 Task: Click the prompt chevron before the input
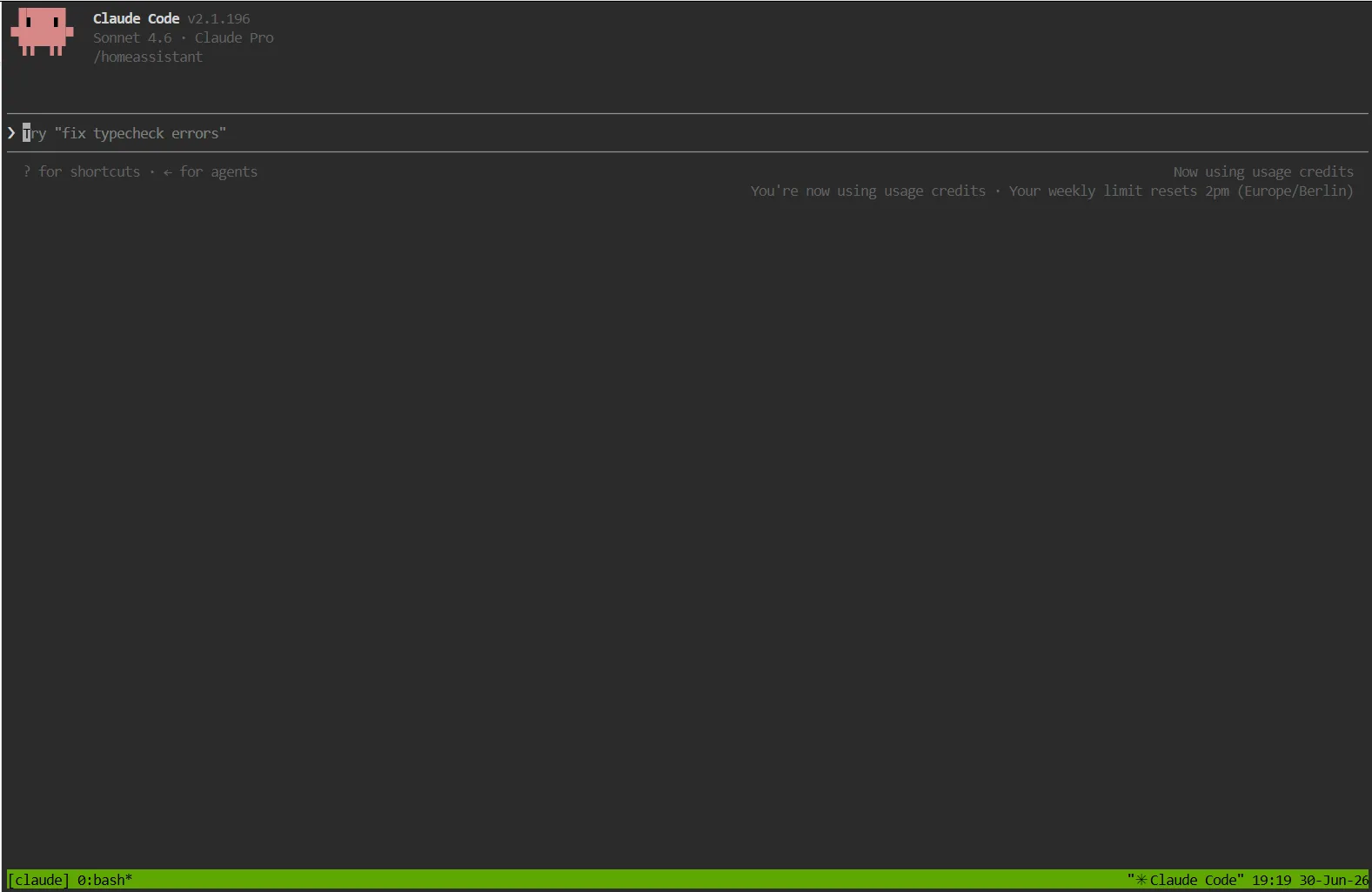click(11, 133)
